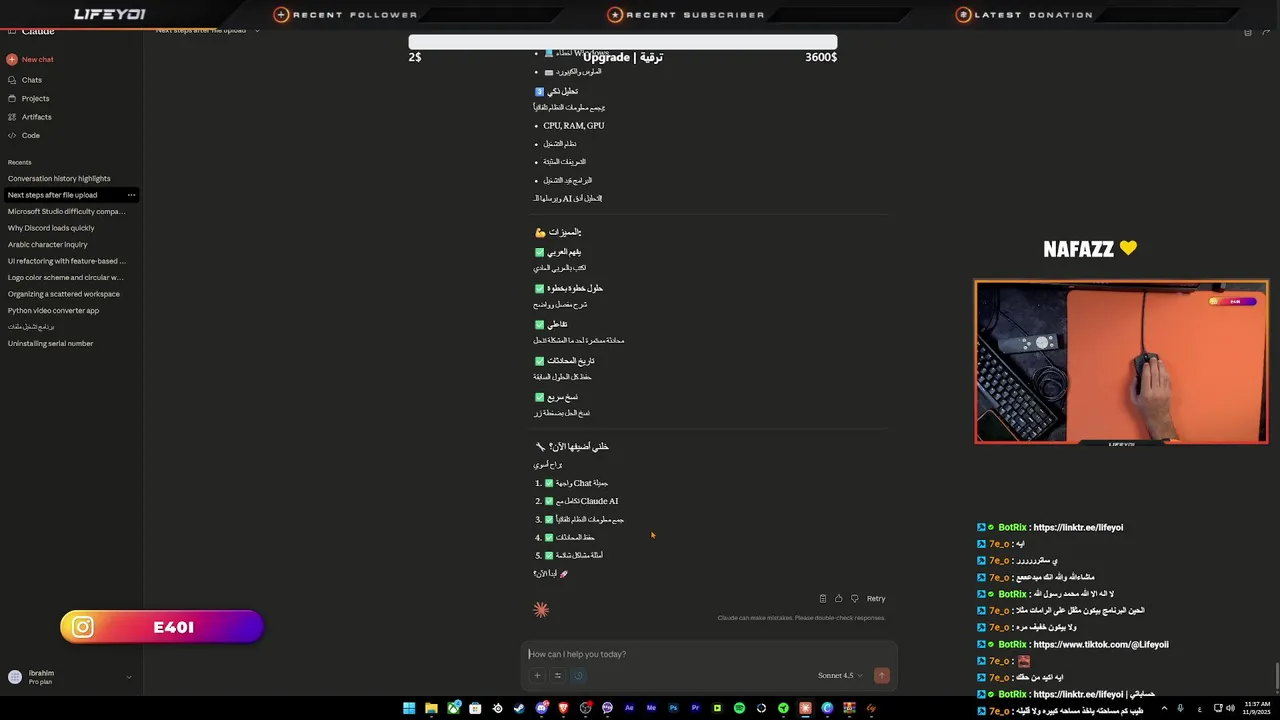Open Spotify from taskbar
The image size is (1280, 720).
tap(739, 708)
